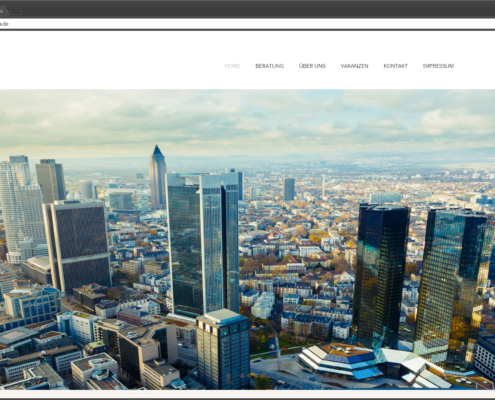Click the small grey tower at the bottom center

(223, 348)
